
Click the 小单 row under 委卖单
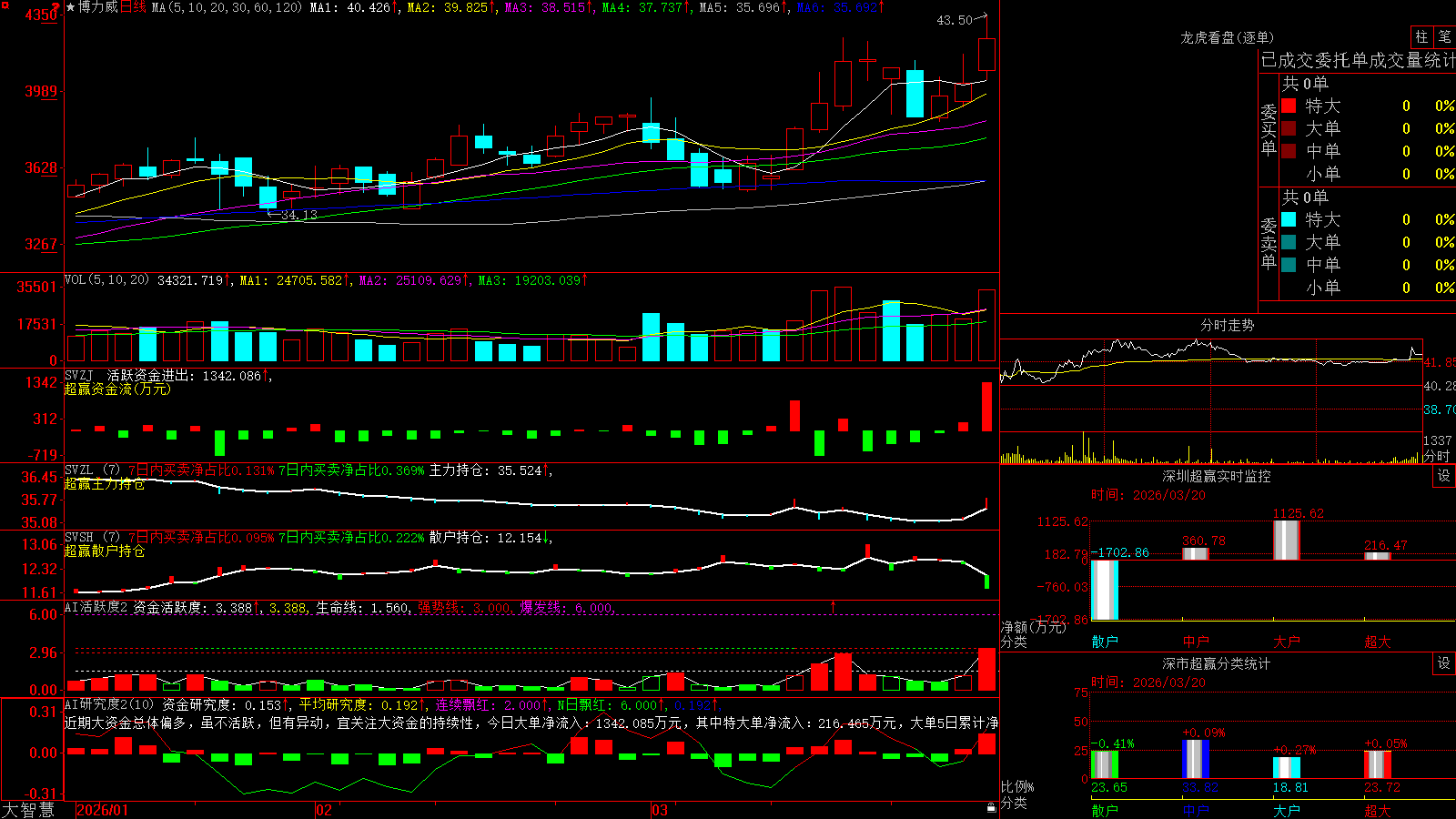[x=1368, y=288]
